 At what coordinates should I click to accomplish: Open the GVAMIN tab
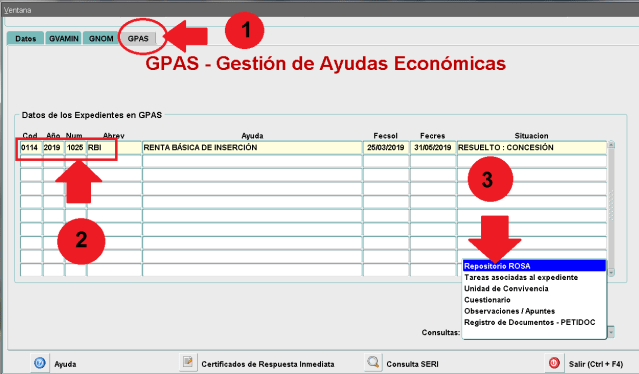[64, 38]
